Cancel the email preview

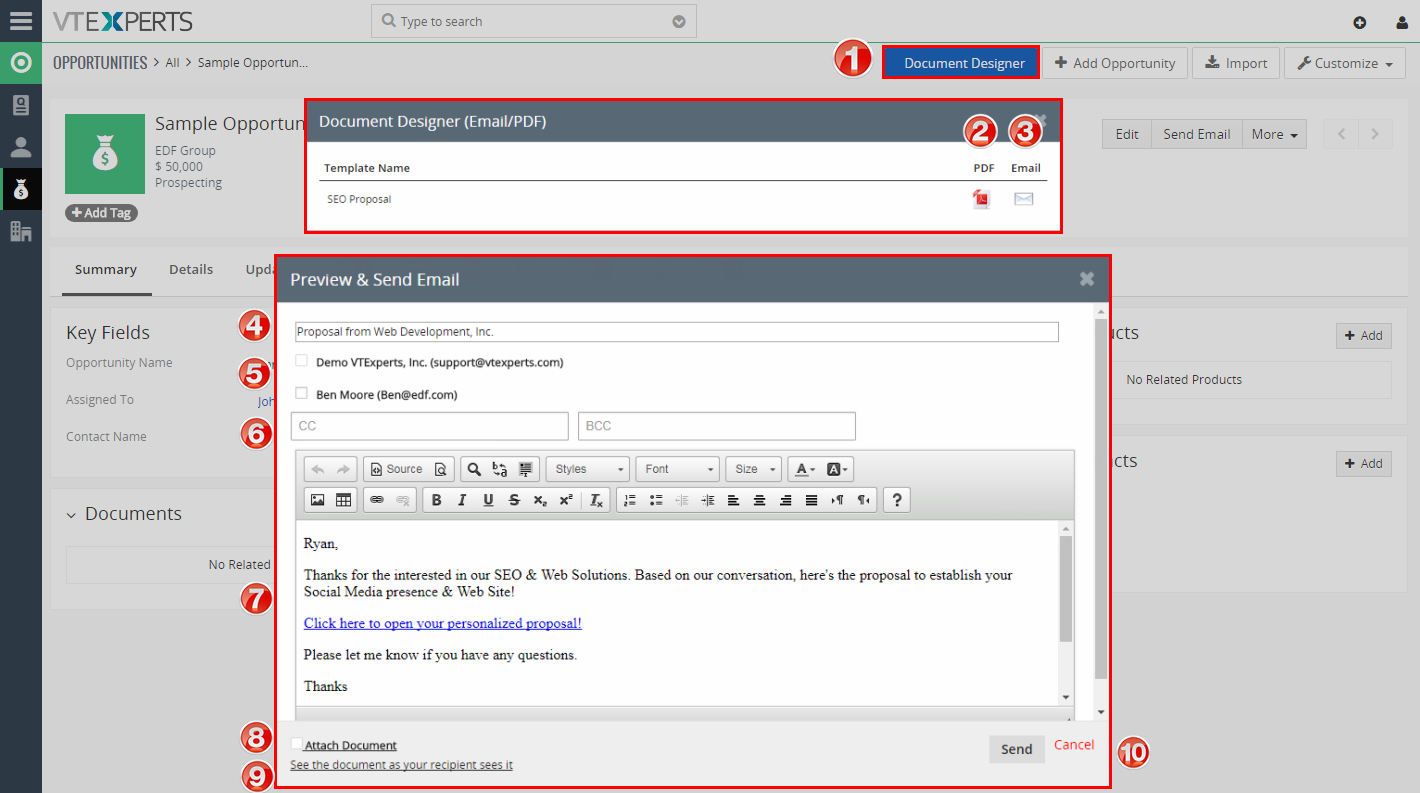point(1074,744)
